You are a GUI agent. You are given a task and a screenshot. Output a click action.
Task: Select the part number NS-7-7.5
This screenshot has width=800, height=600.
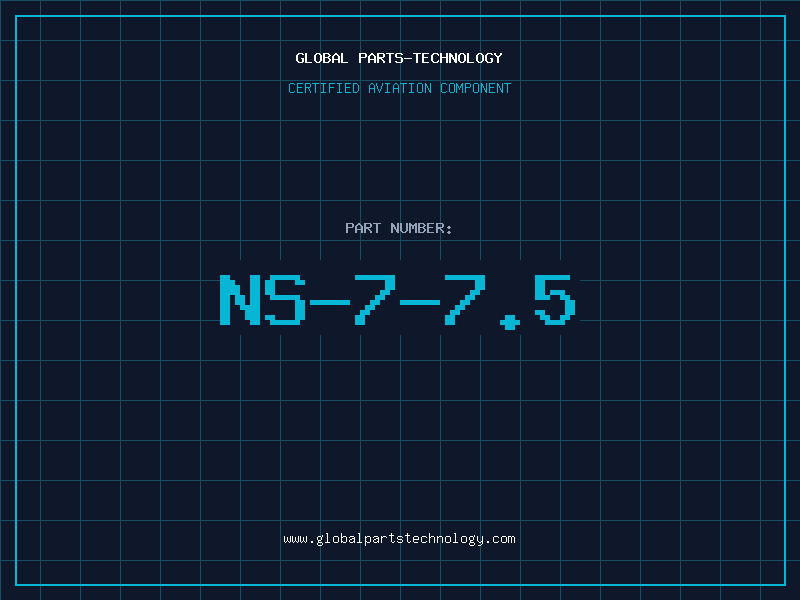coord(398,301)
